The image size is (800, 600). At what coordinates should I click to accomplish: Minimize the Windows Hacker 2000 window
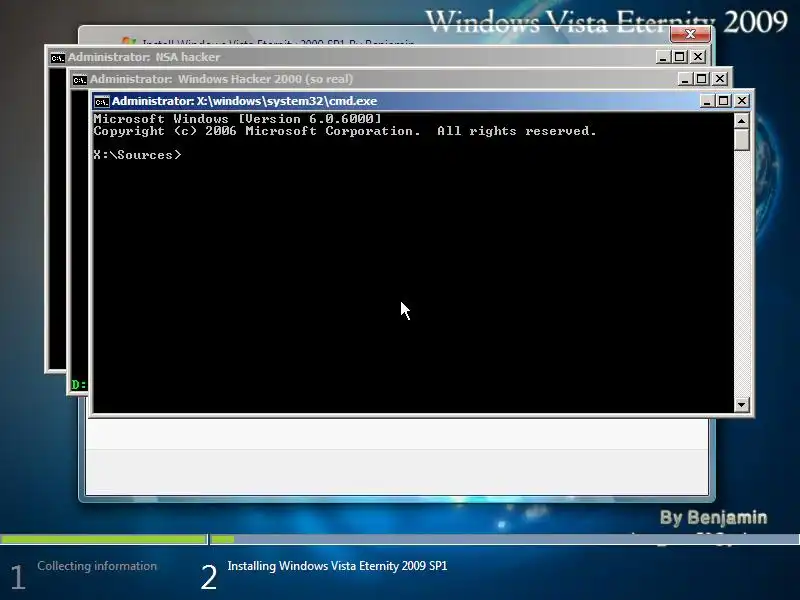click(x=685, y=79)
